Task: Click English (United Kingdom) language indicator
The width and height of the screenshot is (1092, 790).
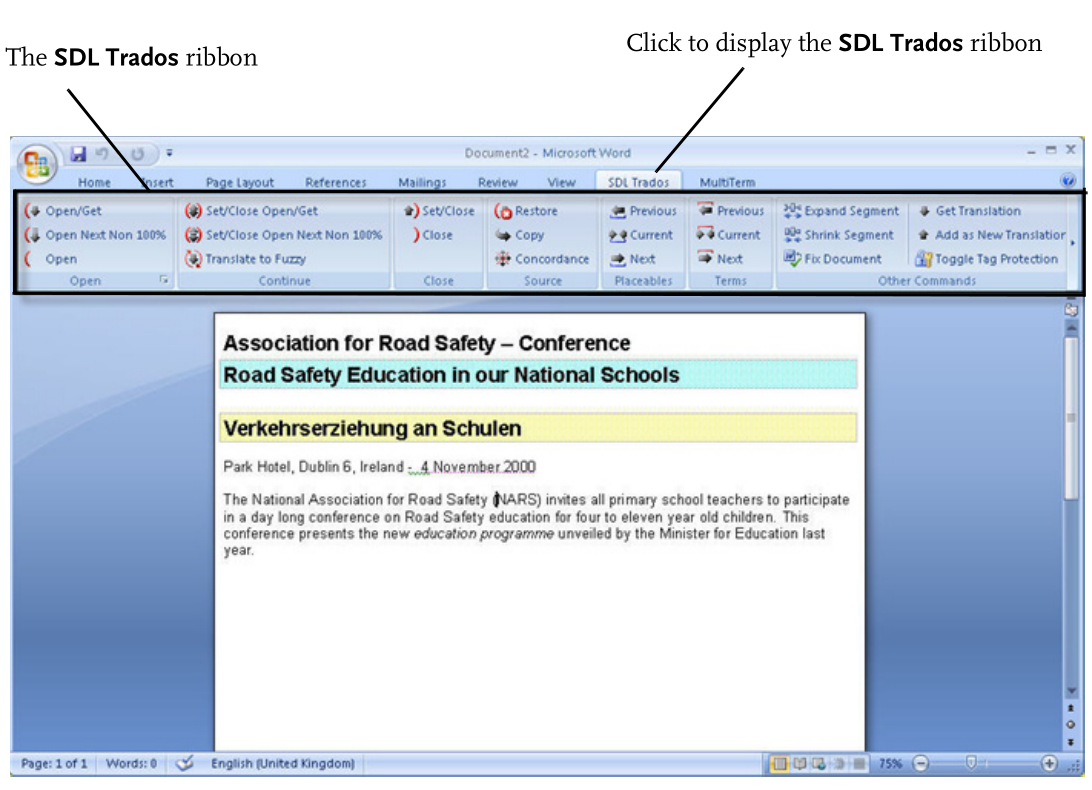Action: tap(283, 764)
